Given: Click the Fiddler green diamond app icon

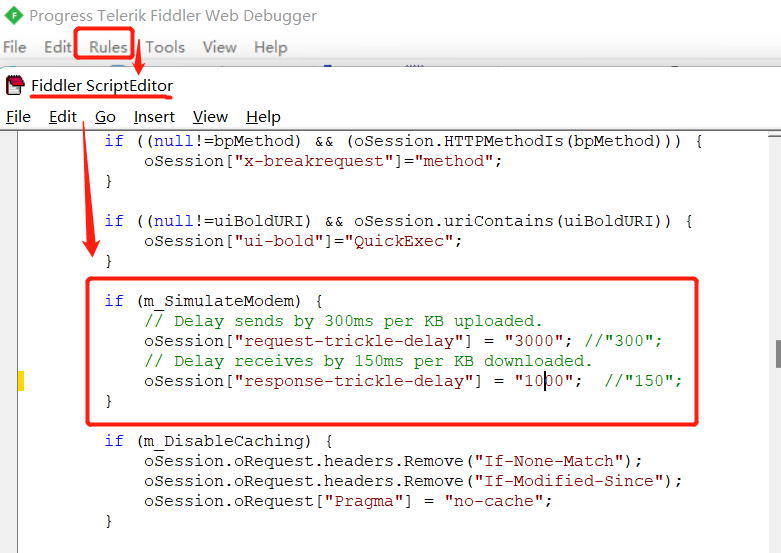Looking at the screenshot, I should [13, 15].
